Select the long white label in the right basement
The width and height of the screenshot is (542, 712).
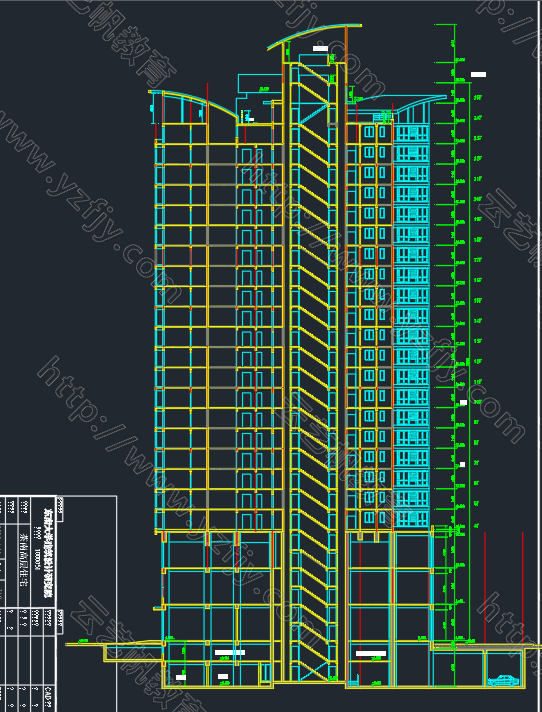[x=371, y=654]
